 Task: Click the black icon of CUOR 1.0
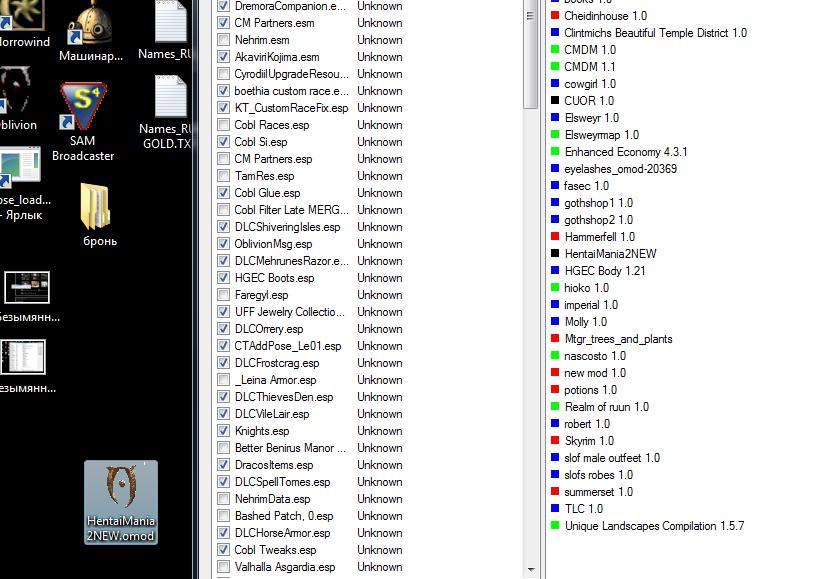coord(555,100)
